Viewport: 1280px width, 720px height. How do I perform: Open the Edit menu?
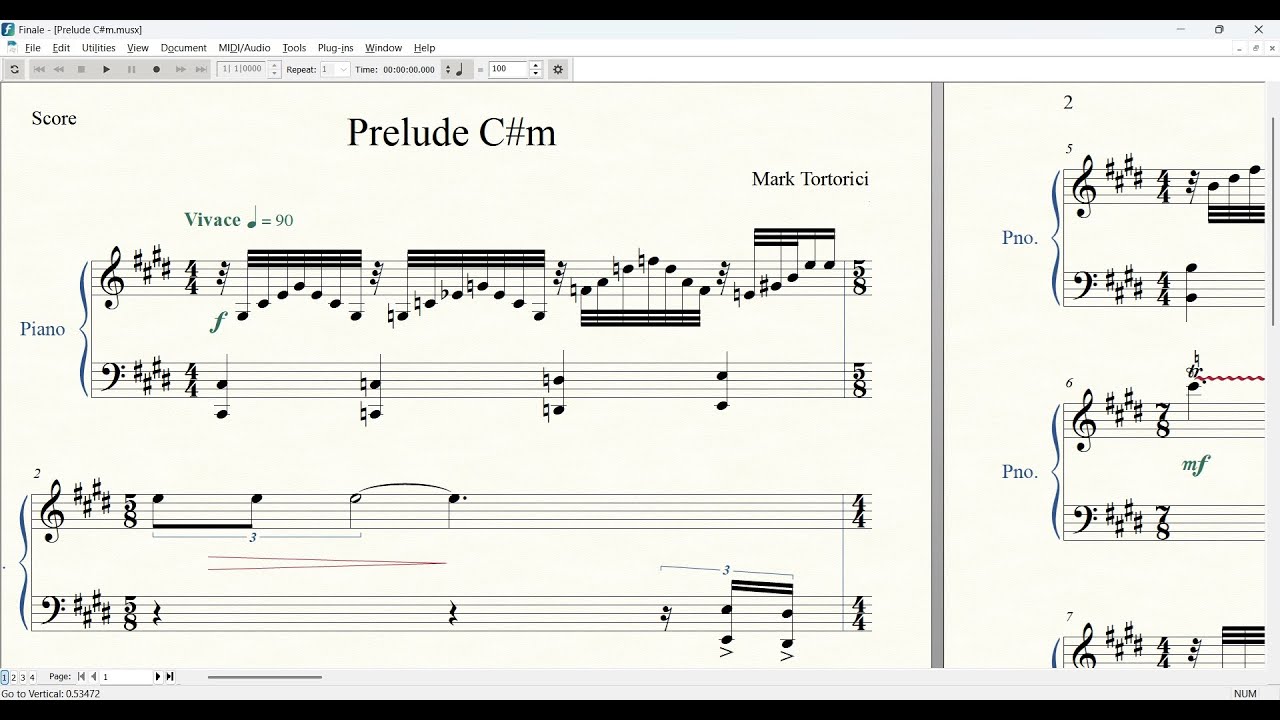62,48
